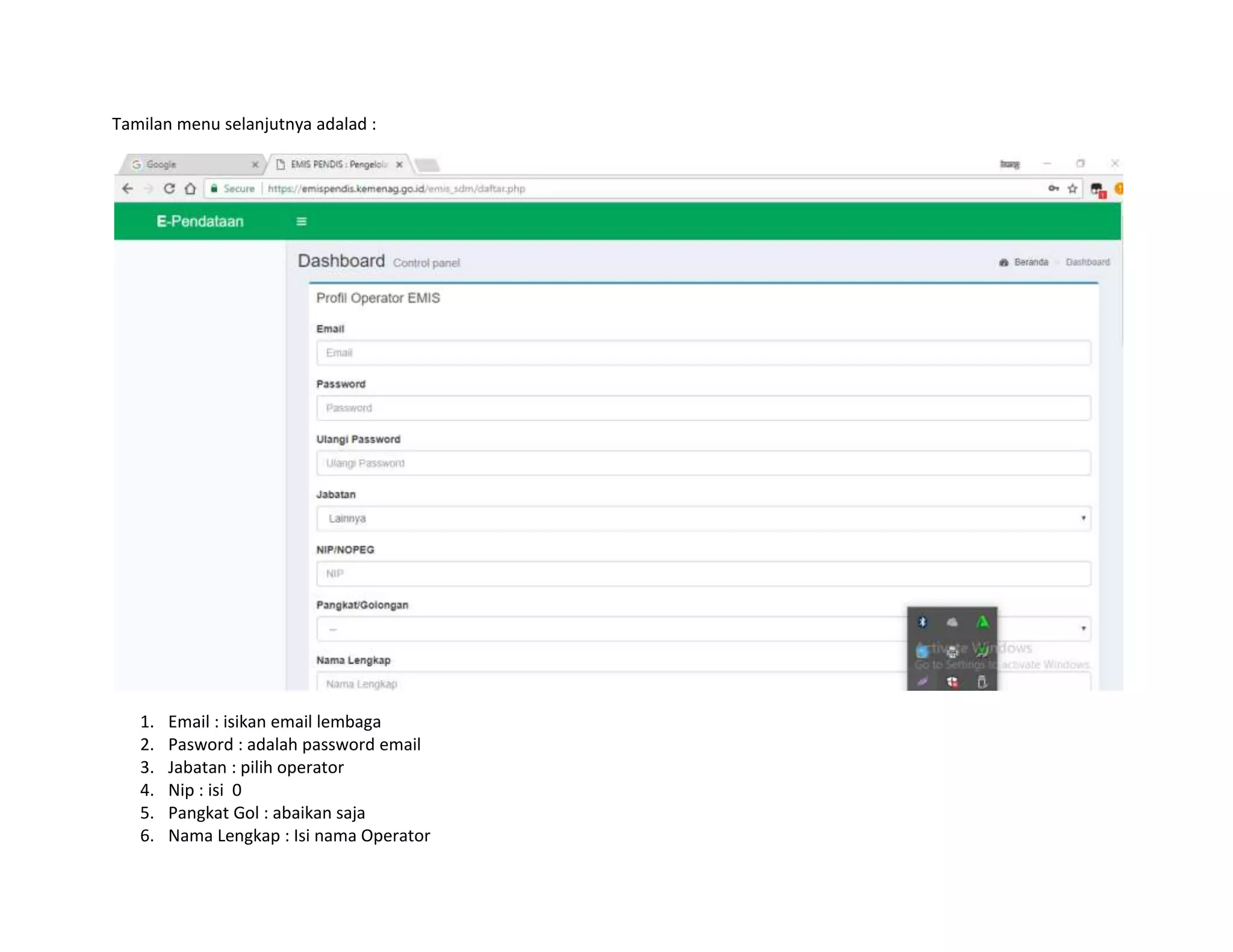Click the bookmark star icon

click(1072, 189)
